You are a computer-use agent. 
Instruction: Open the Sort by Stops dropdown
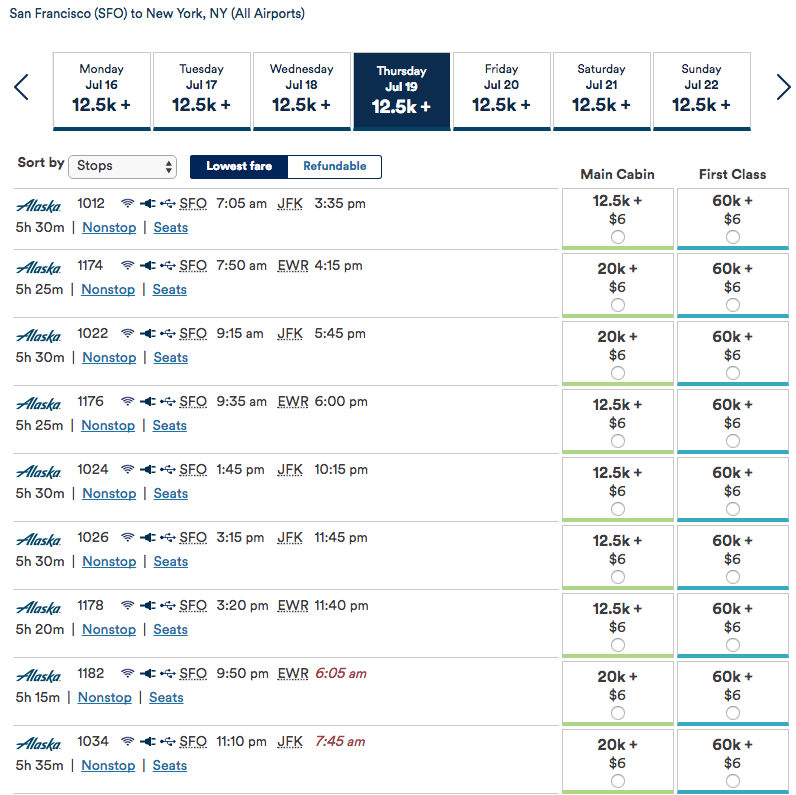click(122, 166)
